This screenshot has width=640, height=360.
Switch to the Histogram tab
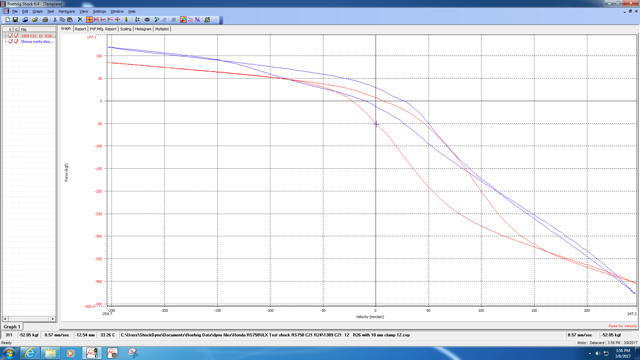tap(143, 29)
